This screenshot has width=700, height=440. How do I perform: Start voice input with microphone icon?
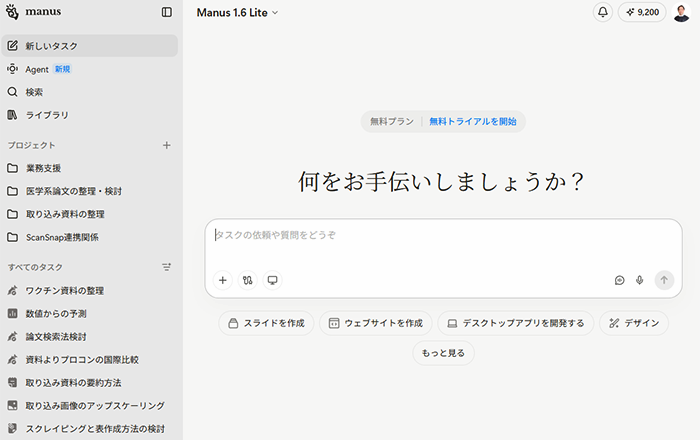(639, 280)
